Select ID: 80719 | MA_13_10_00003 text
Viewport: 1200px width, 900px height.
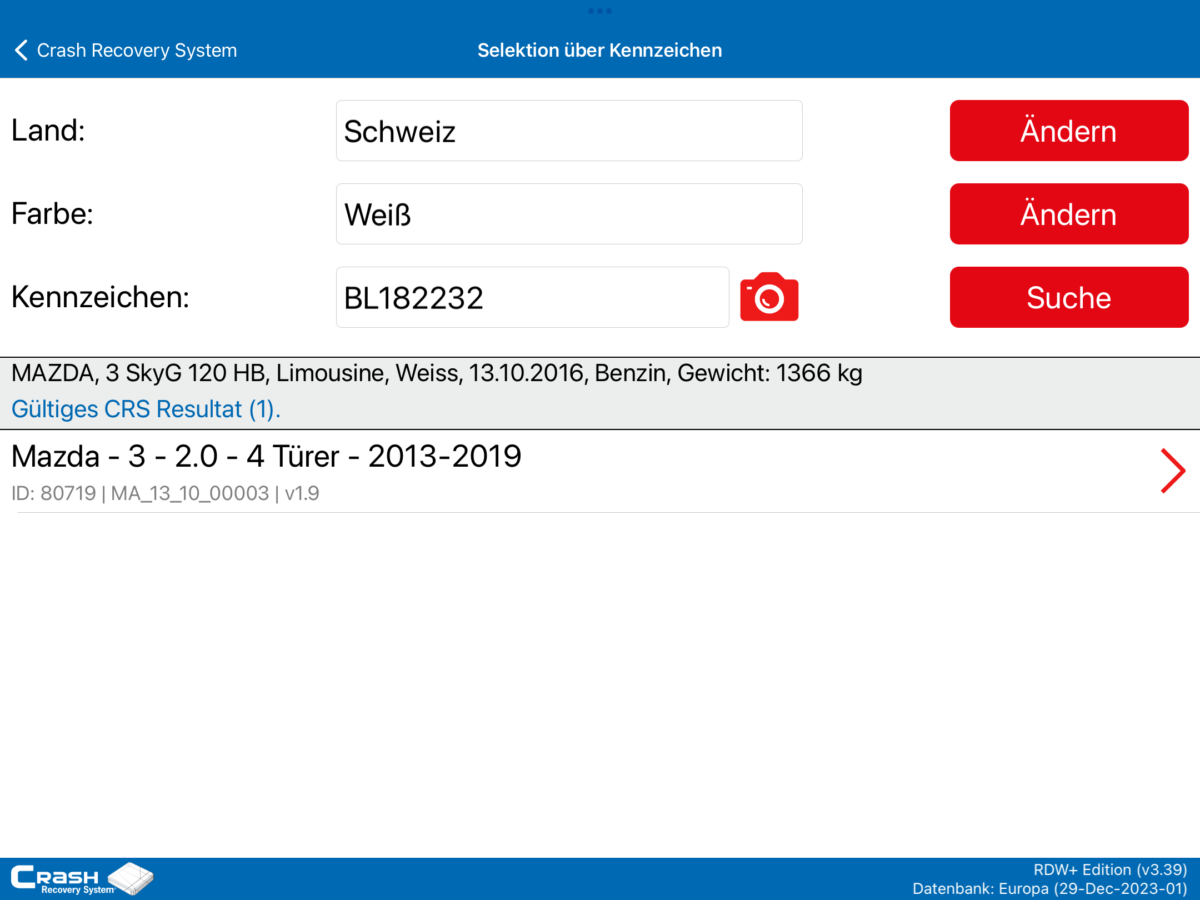pos(165,493)
